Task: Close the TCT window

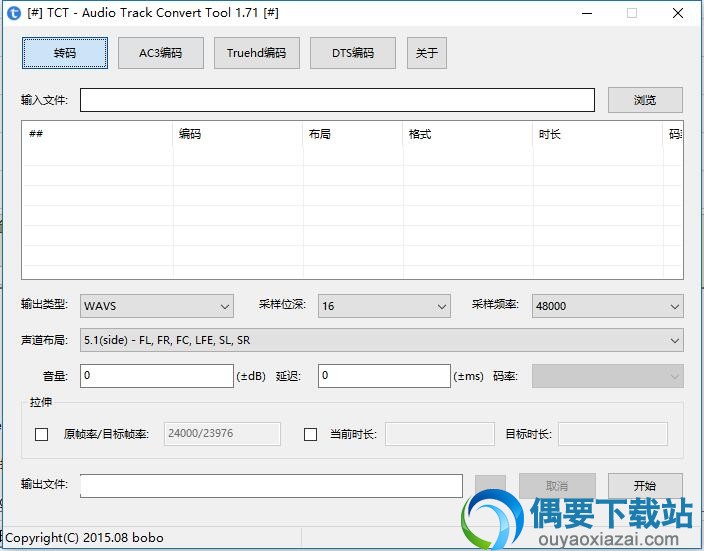Action: coord(678,13)
